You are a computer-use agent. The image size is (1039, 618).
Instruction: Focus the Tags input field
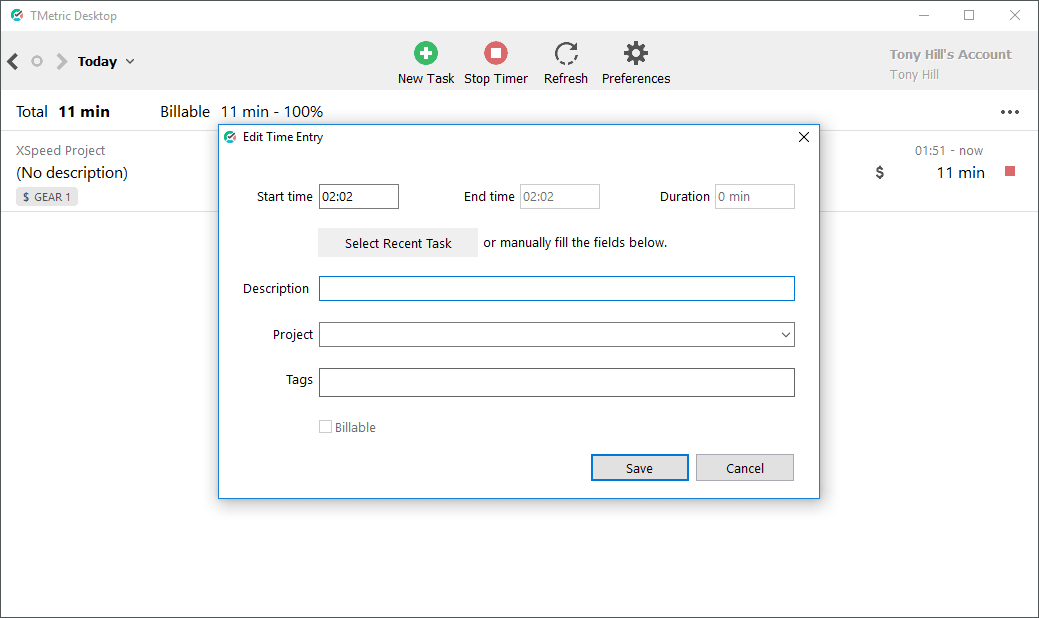pos(556,382)
